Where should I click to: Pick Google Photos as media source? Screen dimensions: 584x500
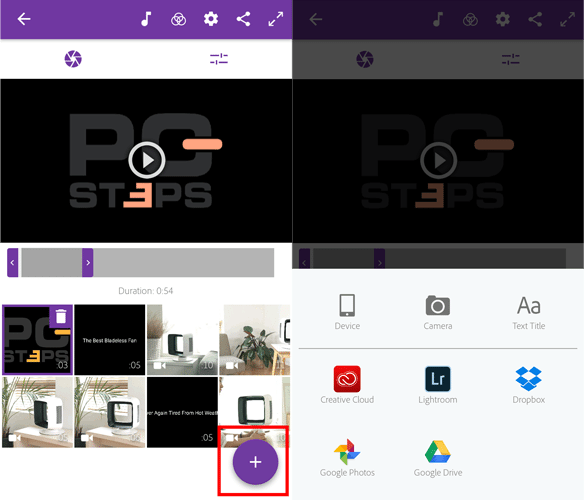(x=347, y=458)
